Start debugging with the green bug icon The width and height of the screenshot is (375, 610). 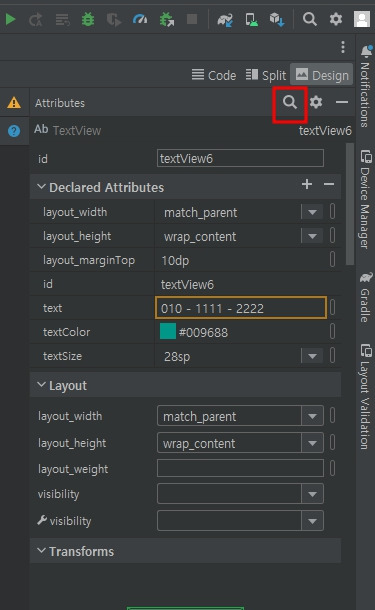pos(88,19)
